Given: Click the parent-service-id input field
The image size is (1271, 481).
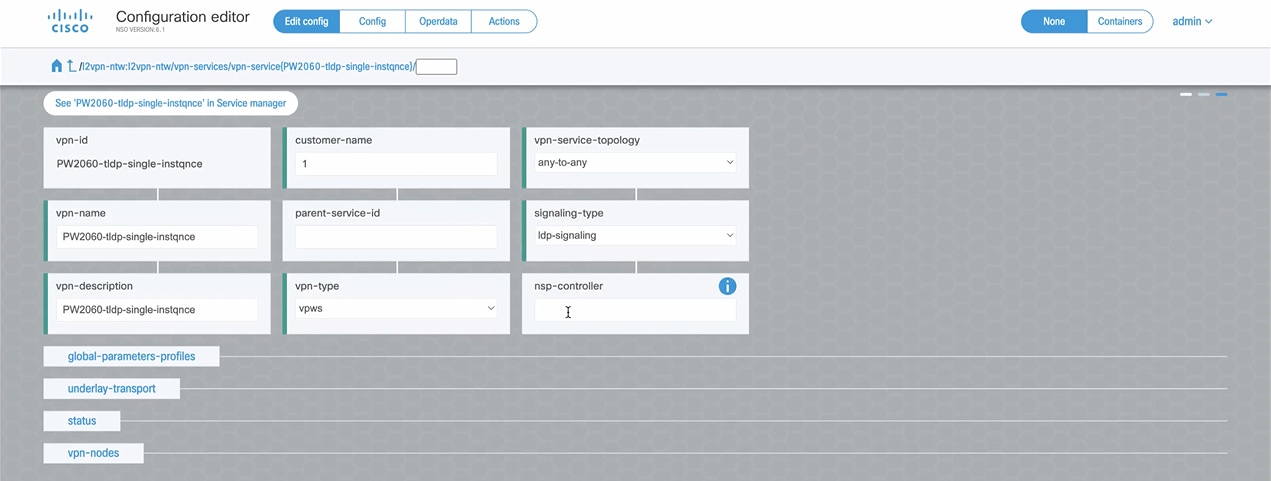Looking at the screenshot, I should [396, 237].
